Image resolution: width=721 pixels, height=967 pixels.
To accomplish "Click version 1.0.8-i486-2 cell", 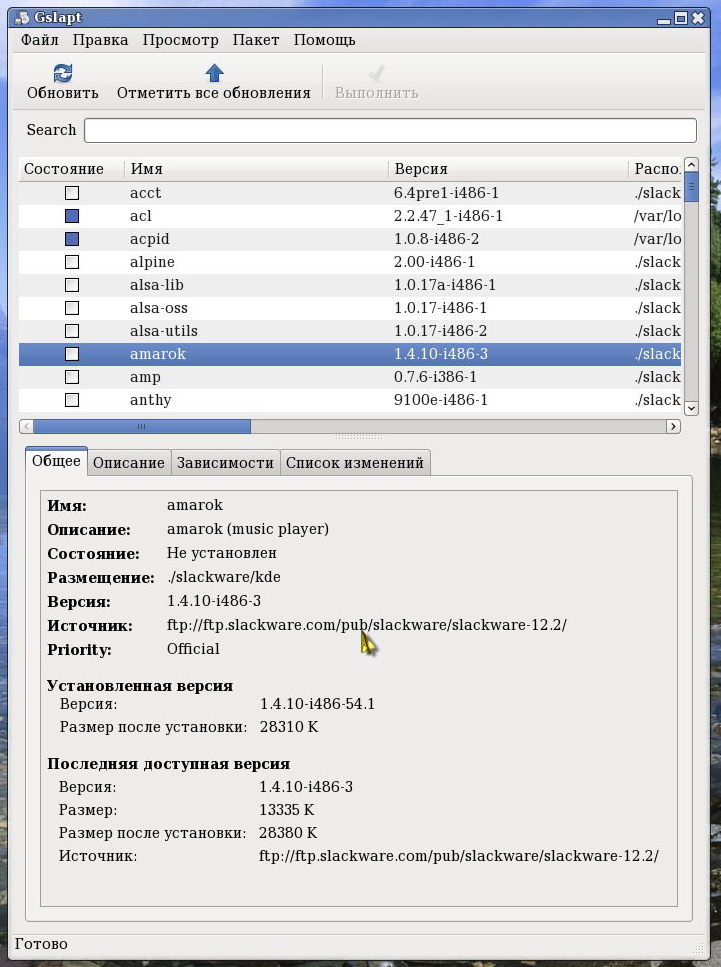I will [436, 239].
